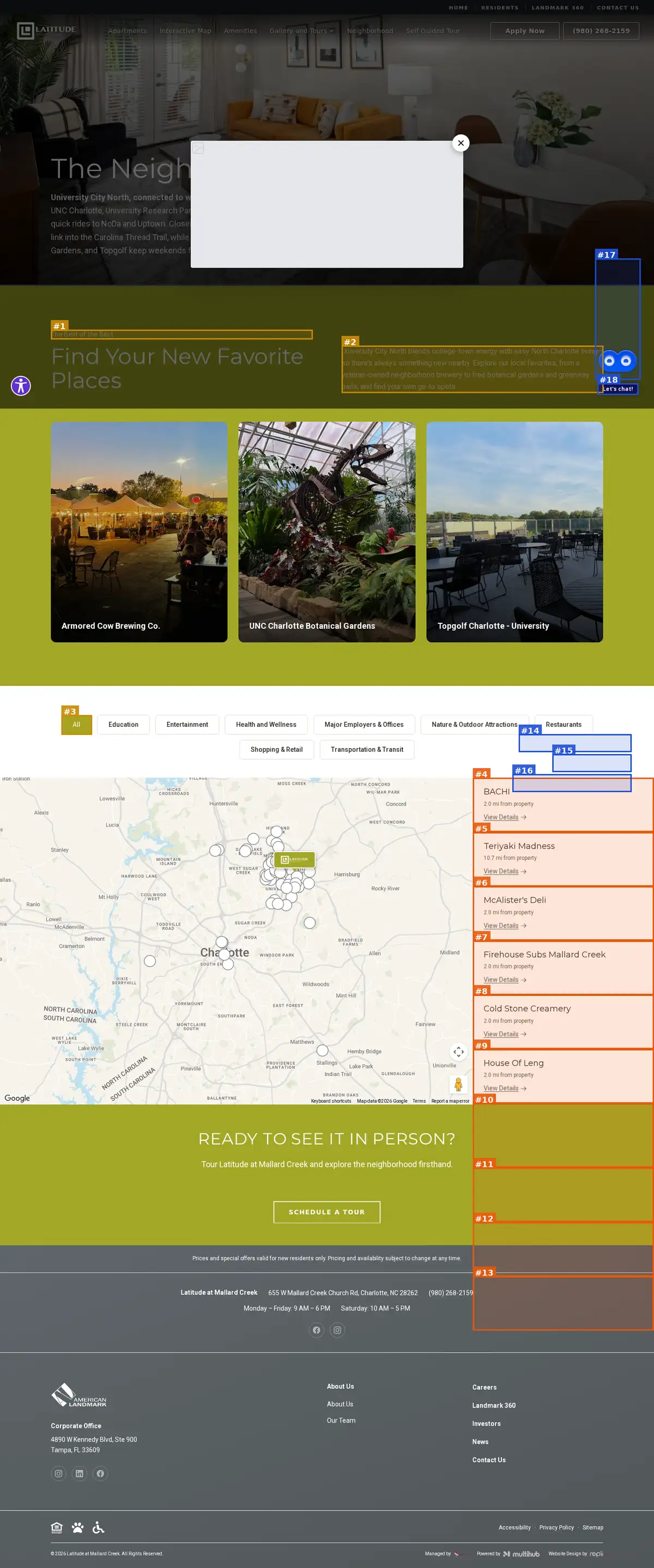Click the wheelchair accessible icon
The width and height of the screenshot is (654, 1568).
[98, 1527]
